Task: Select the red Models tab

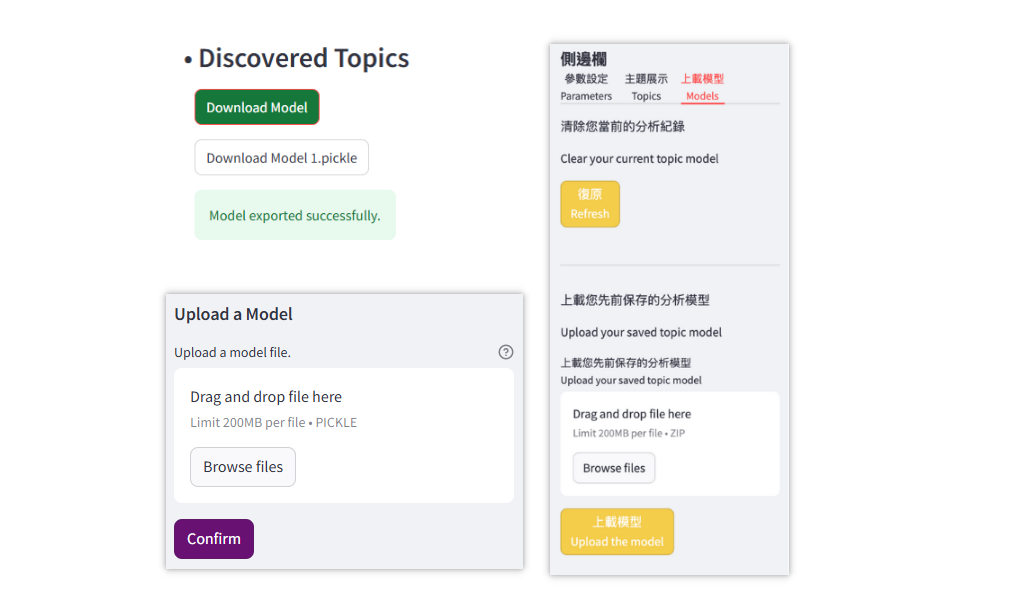Action: 702,88
